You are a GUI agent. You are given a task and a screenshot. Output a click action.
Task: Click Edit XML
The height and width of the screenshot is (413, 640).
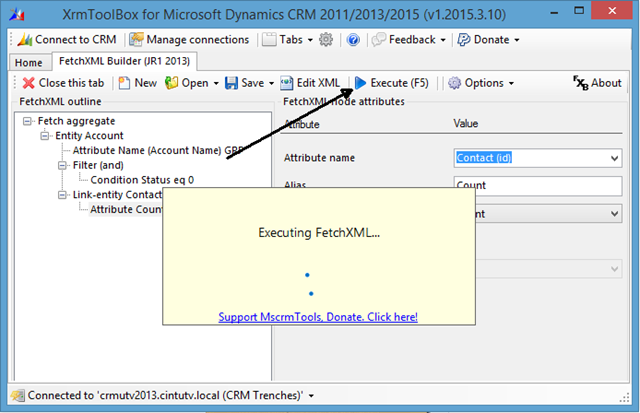click(x=310, y=83)
